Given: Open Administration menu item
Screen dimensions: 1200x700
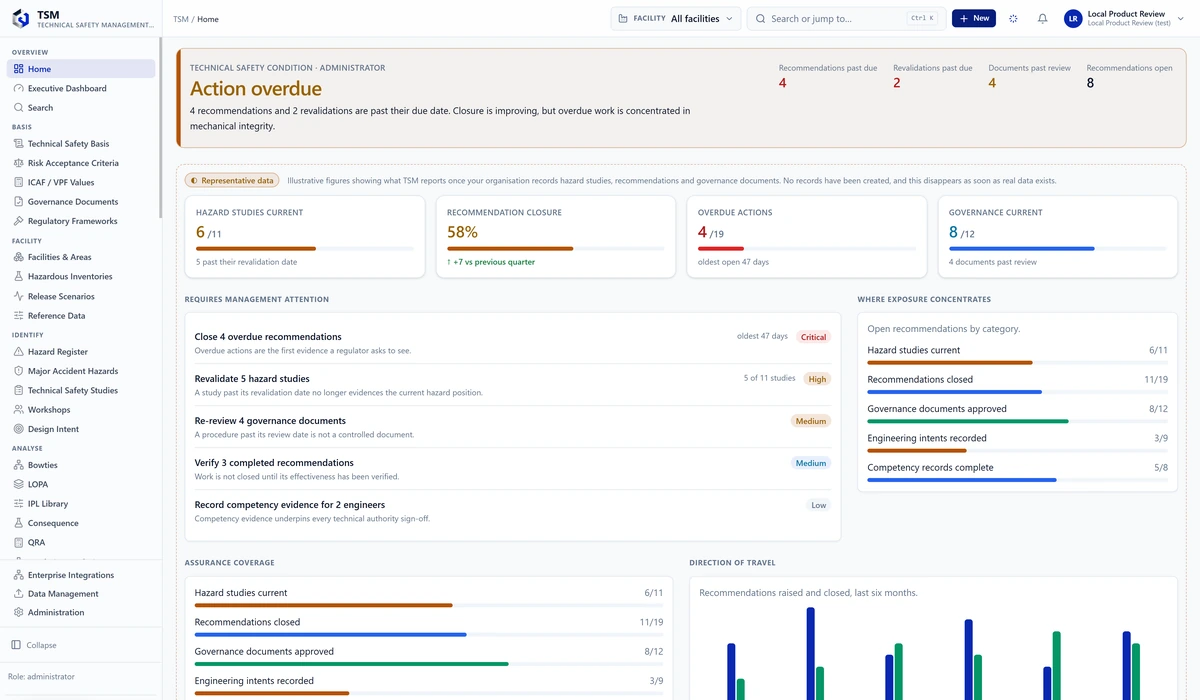Looking at the screenshot, I should pos(81,613).
